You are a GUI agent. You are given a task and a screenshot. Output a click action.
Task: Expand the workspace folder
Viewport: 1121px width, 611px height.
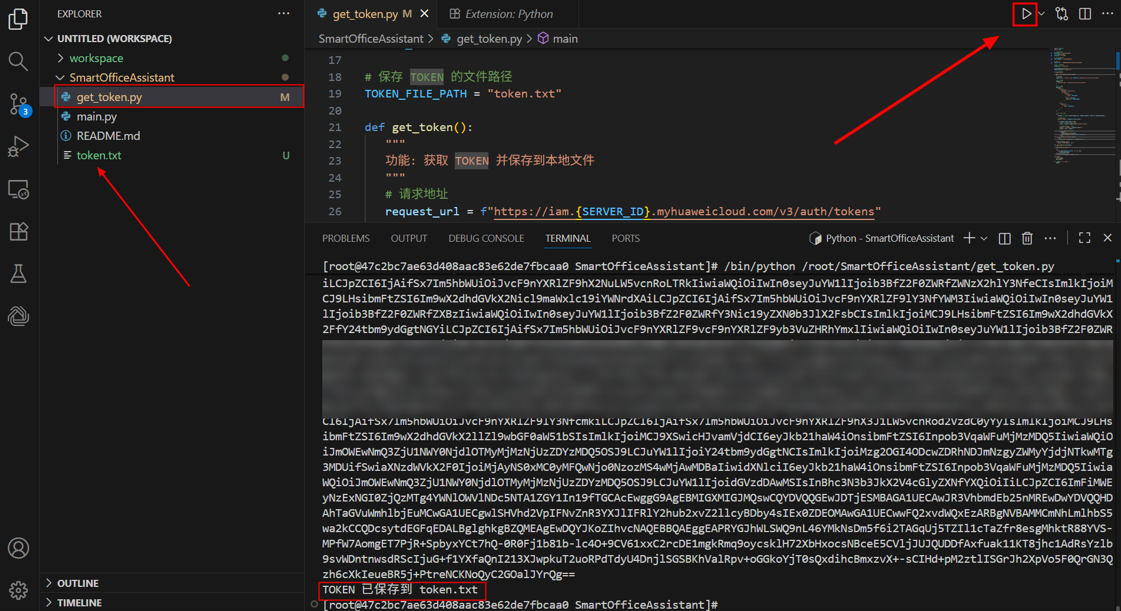tap(96, 58)
